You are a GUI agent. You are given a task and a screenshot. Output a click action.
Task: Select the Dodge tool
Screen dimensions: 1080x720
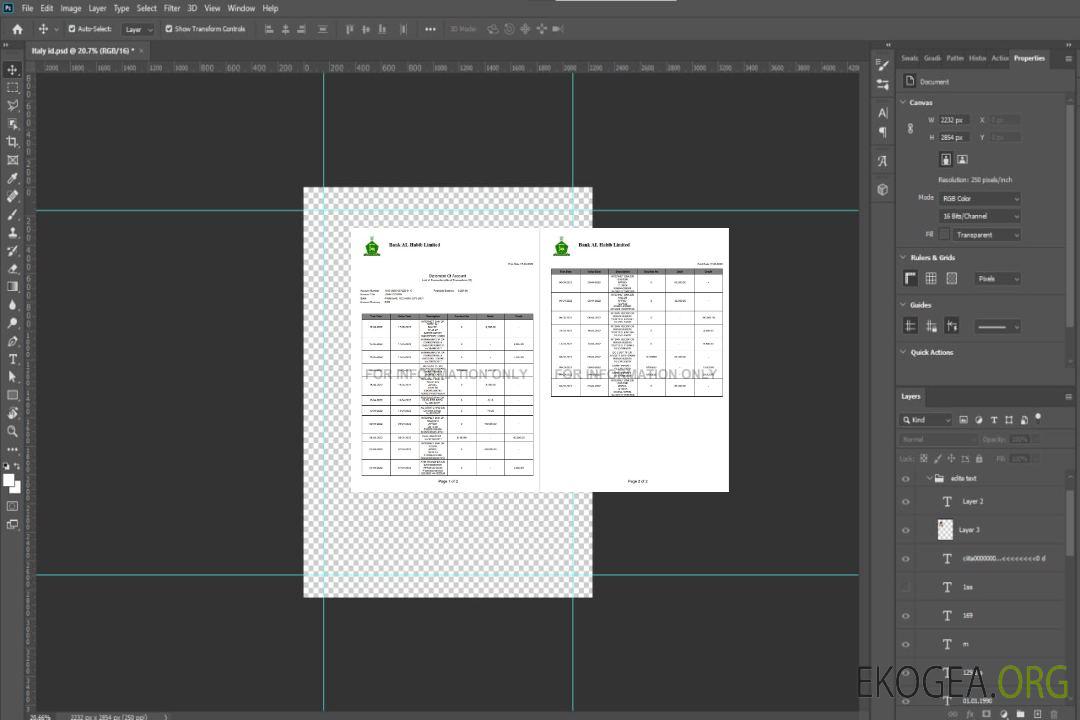pos(12,323)
